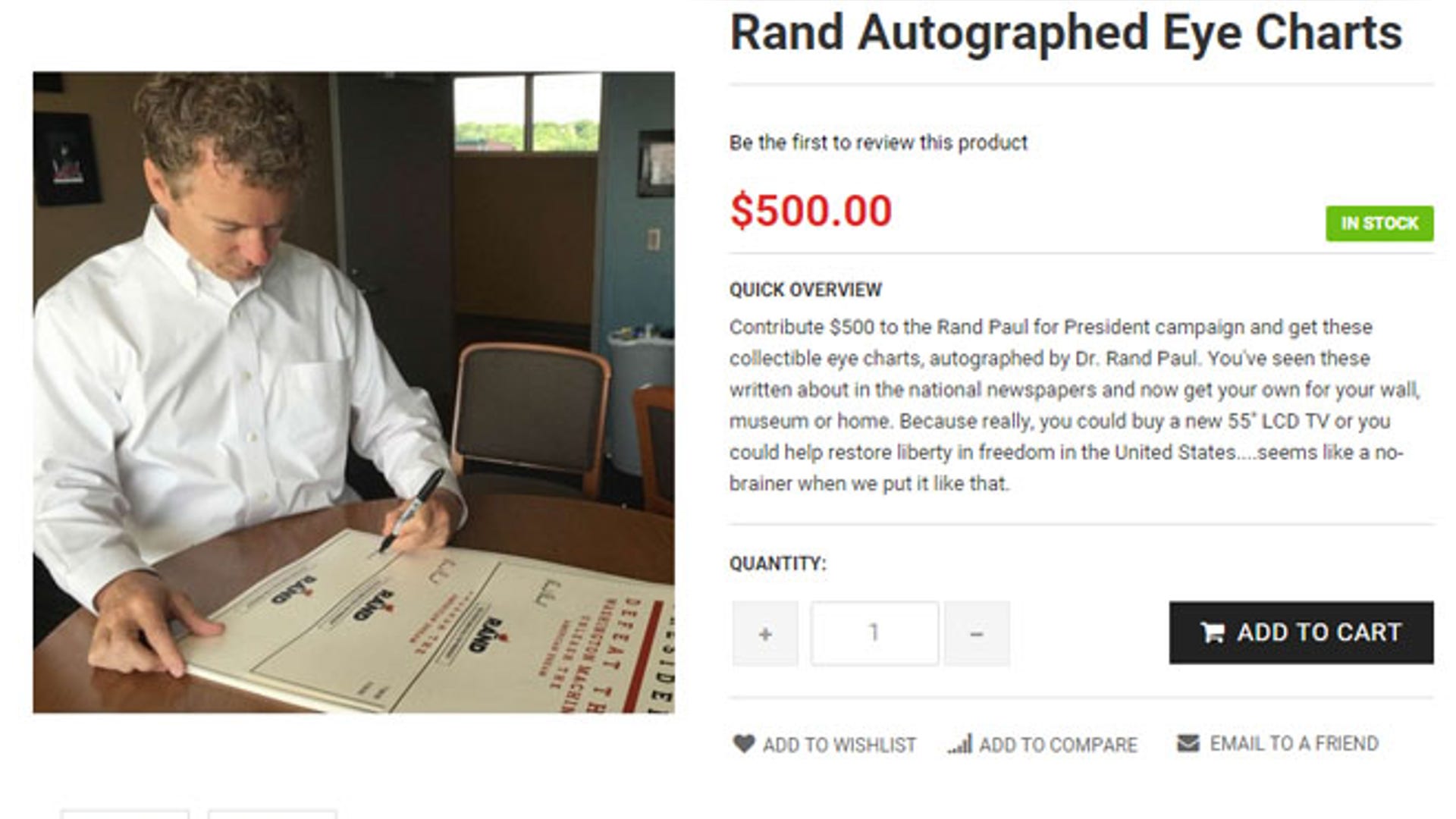Click the QUICK OVERVIEW heading
Viewport: 1456px width, 819px height.
(805, 290)
